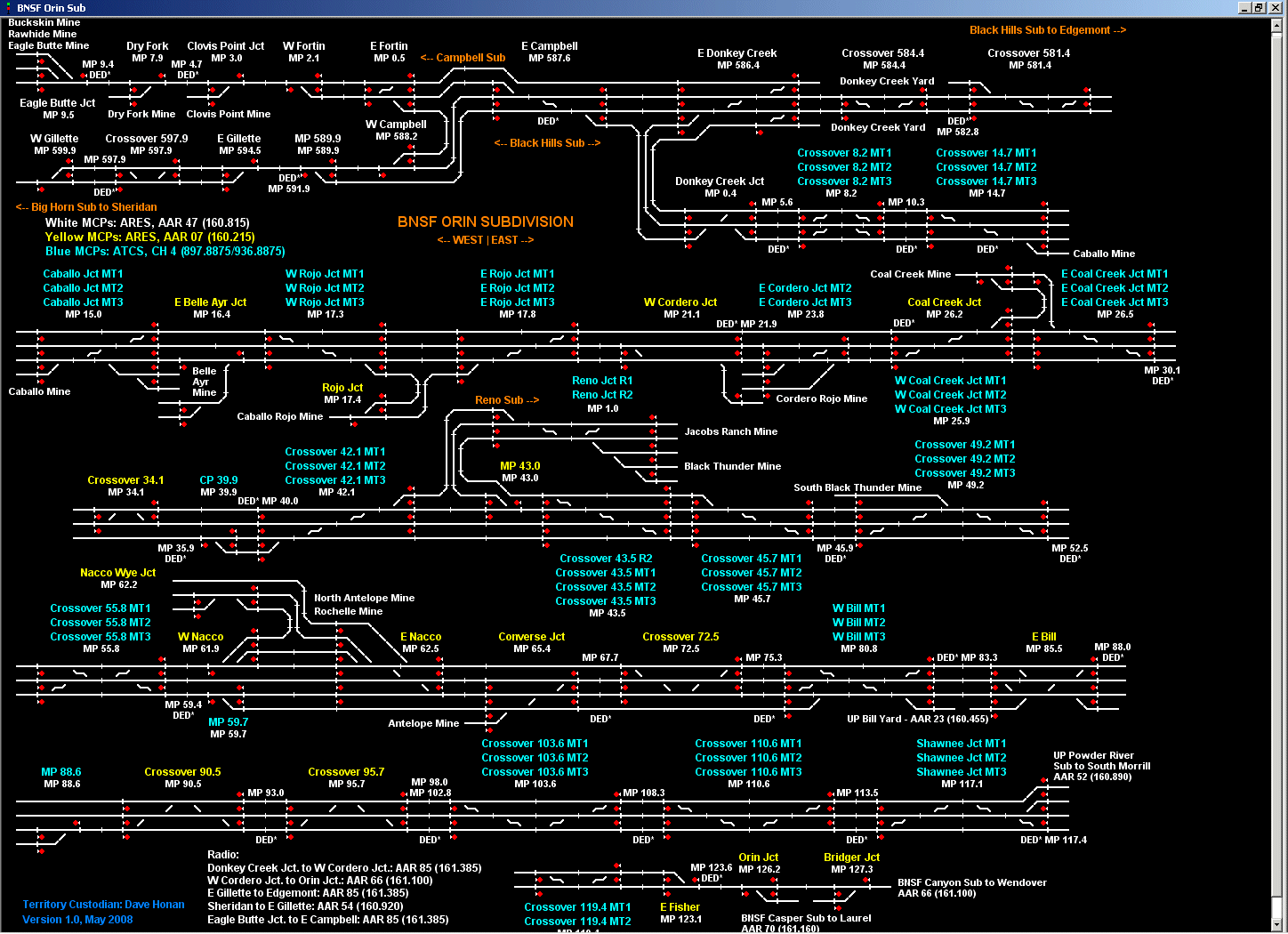Select the W Campbell label

tap(396, 125)
